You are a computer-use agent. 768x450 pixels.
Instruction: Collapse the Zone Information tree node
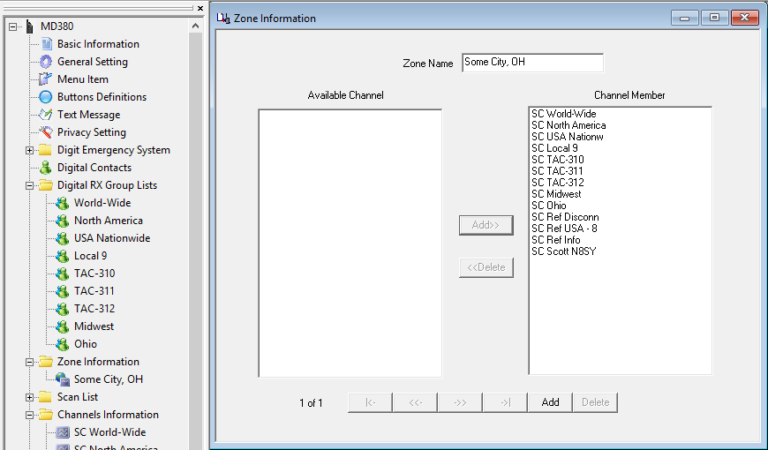tap(29, 362)
